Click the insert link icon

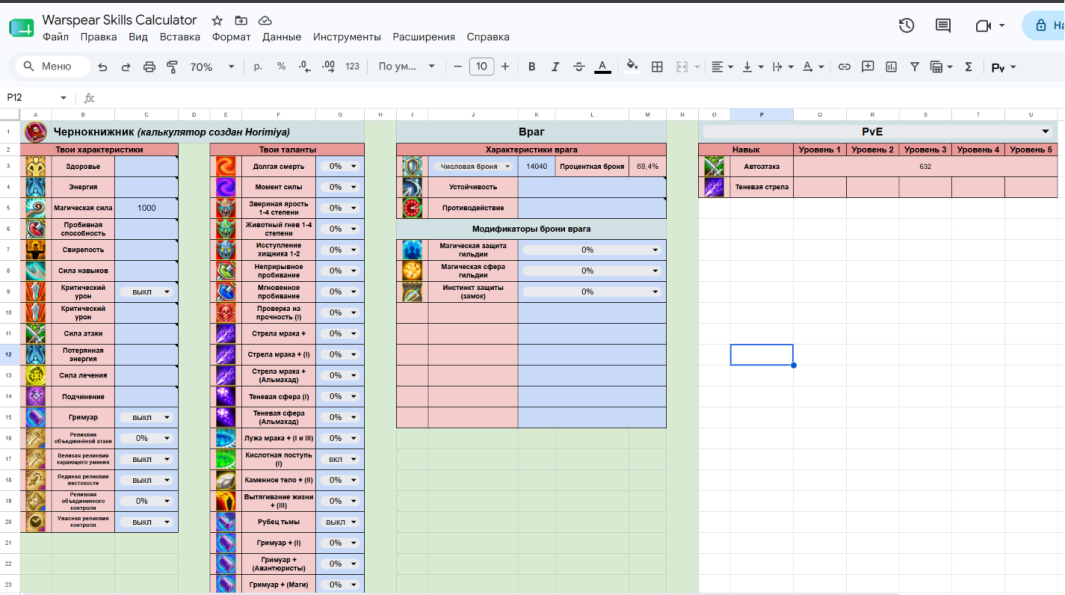tap(844, 67)
